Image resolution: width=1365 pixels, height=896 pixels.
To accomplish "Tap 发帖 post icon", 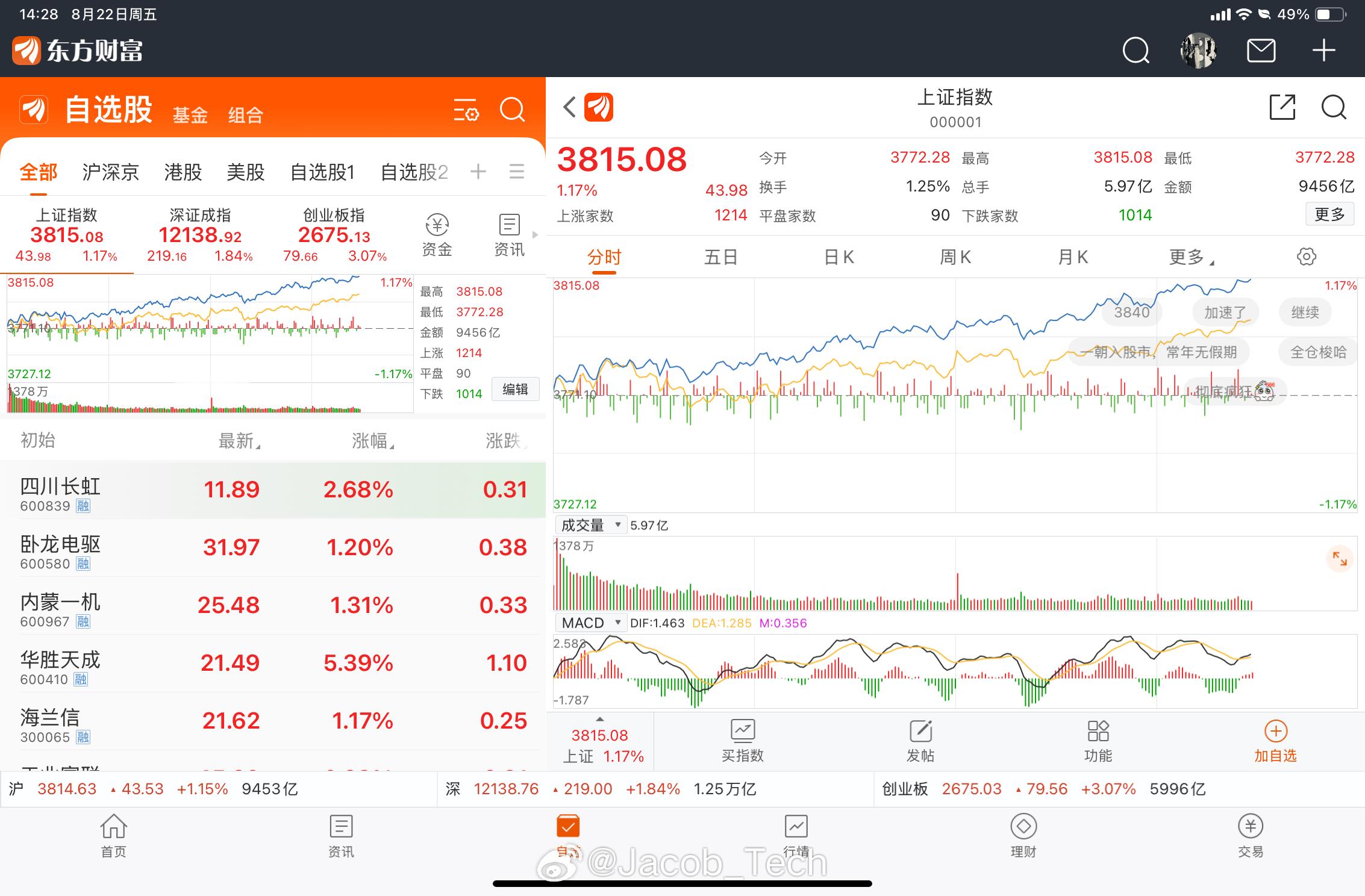I will click(920, 742).
